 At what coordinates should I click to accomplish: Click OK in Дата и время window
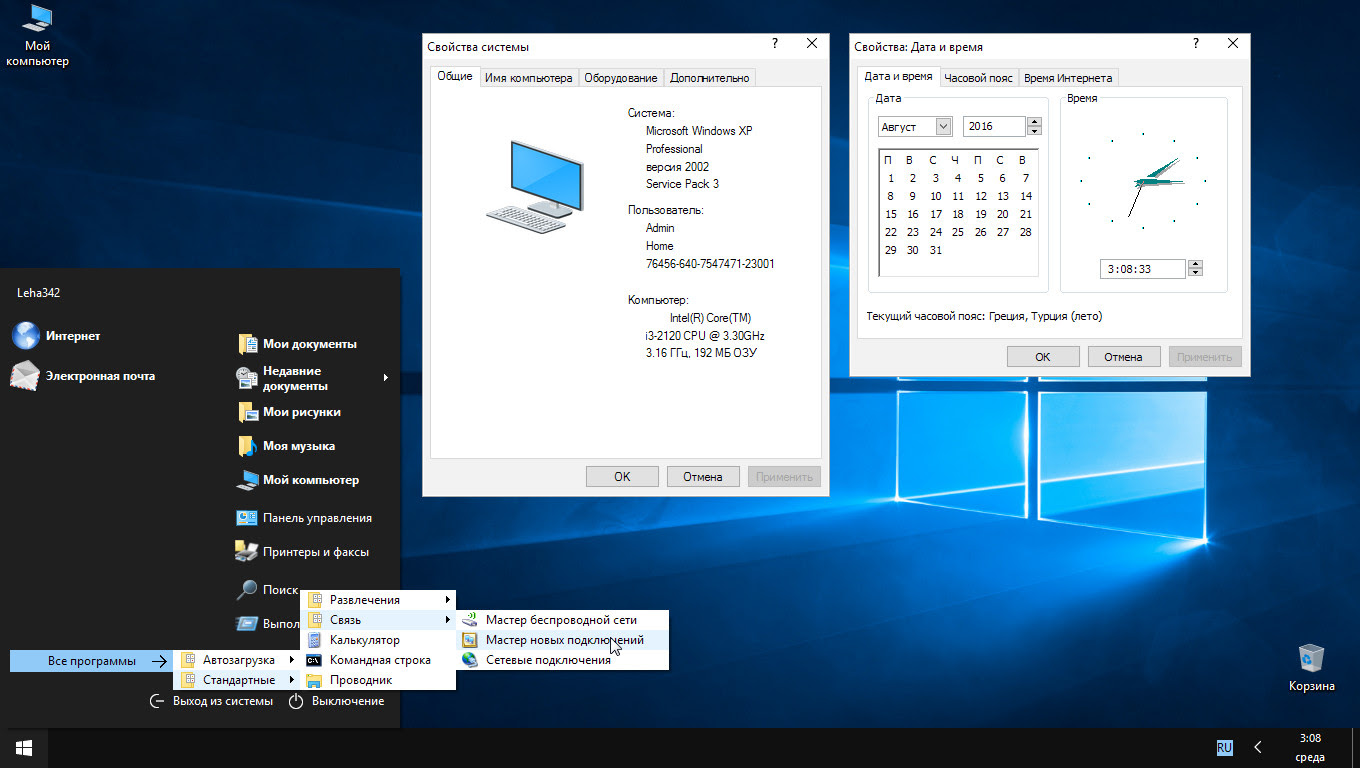click(x=1043, y=357)
